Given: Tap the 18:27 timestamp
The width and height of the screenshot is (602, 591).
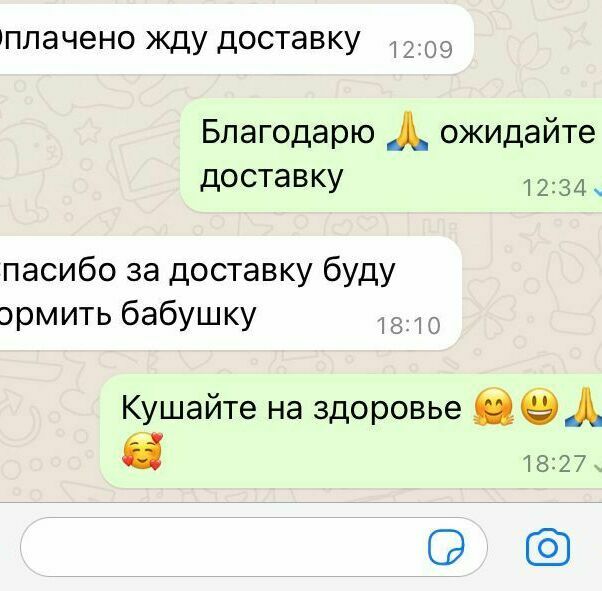Looking at the screenshot, I should [x=554, y=464].
